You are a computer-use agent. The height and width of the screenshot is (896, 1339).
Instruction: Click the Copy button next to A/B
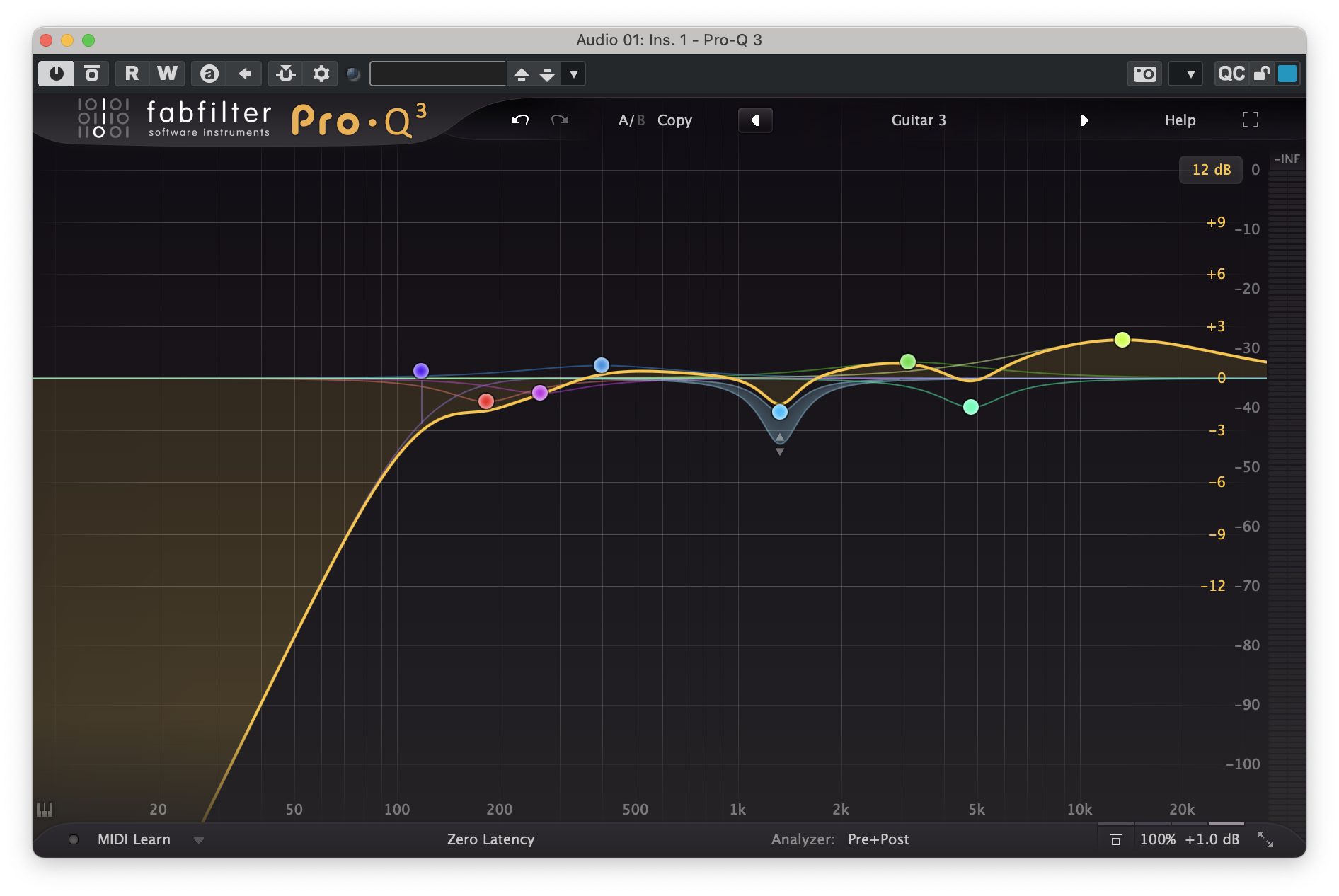[674, 120]
